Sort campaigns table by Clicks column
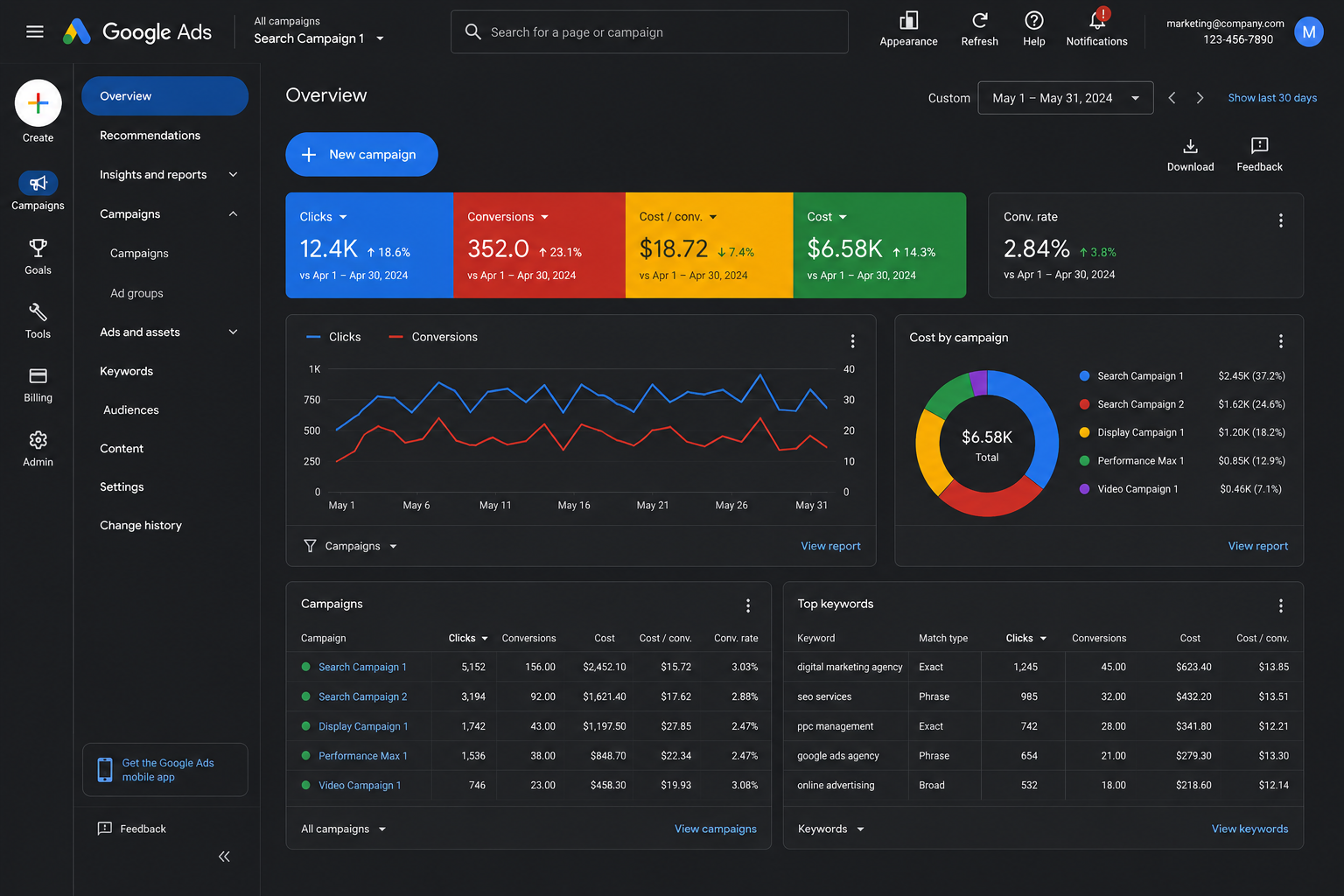The height and width of the screenshot is (896, 1344). pyautogui.click(x=468, y=639)
